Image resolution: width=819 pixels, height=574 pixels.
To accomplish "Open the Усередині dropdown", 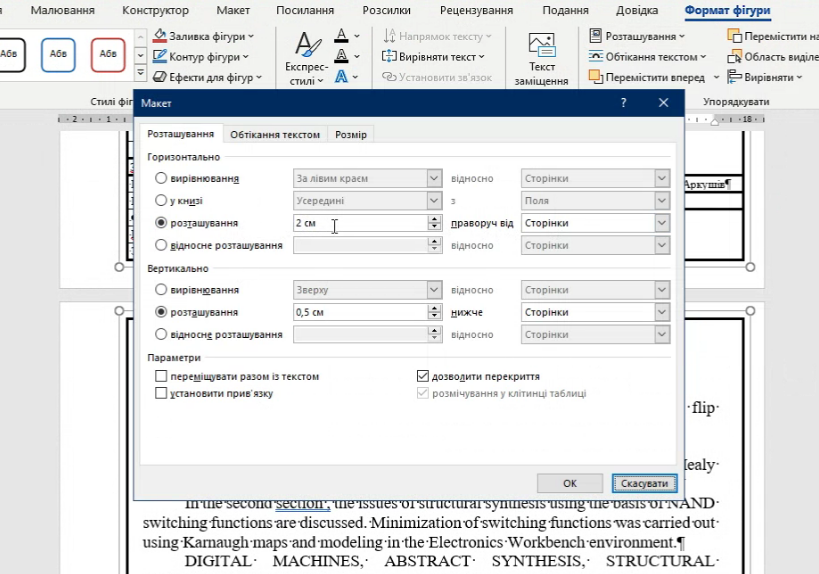I will click(x=368, y=201).
